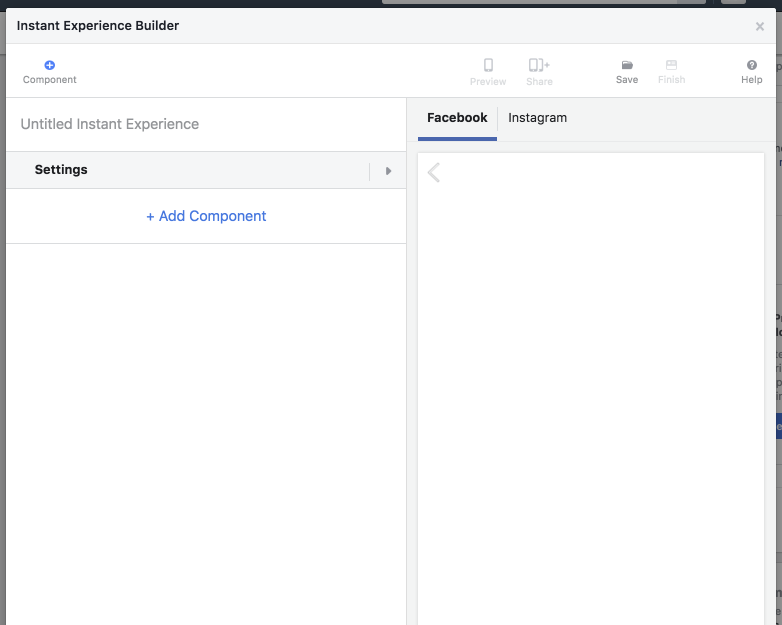This screenshot has width=782, height=625.
Task: Click the Component plus icon
Action: (x=49, y=65)
